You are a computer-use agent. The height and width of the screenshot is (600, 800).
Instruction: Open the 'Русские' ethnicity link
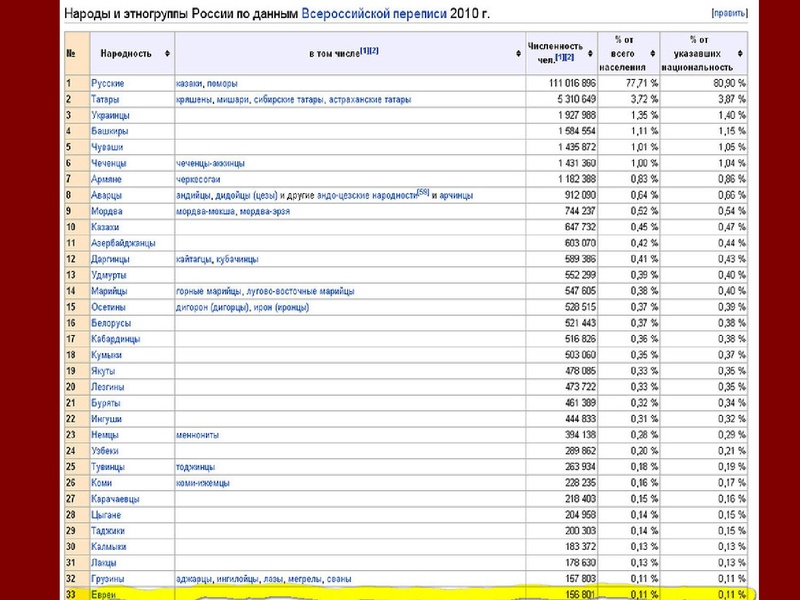tap(107, 83)
